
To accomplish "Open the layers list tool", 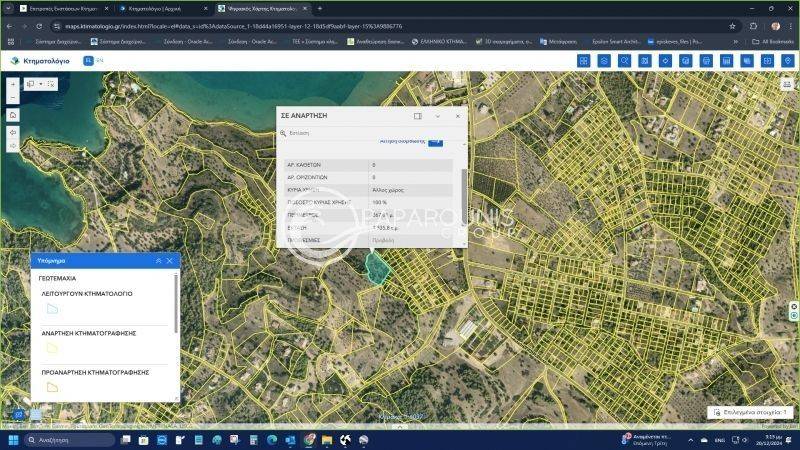I will (x=604, y=61).
